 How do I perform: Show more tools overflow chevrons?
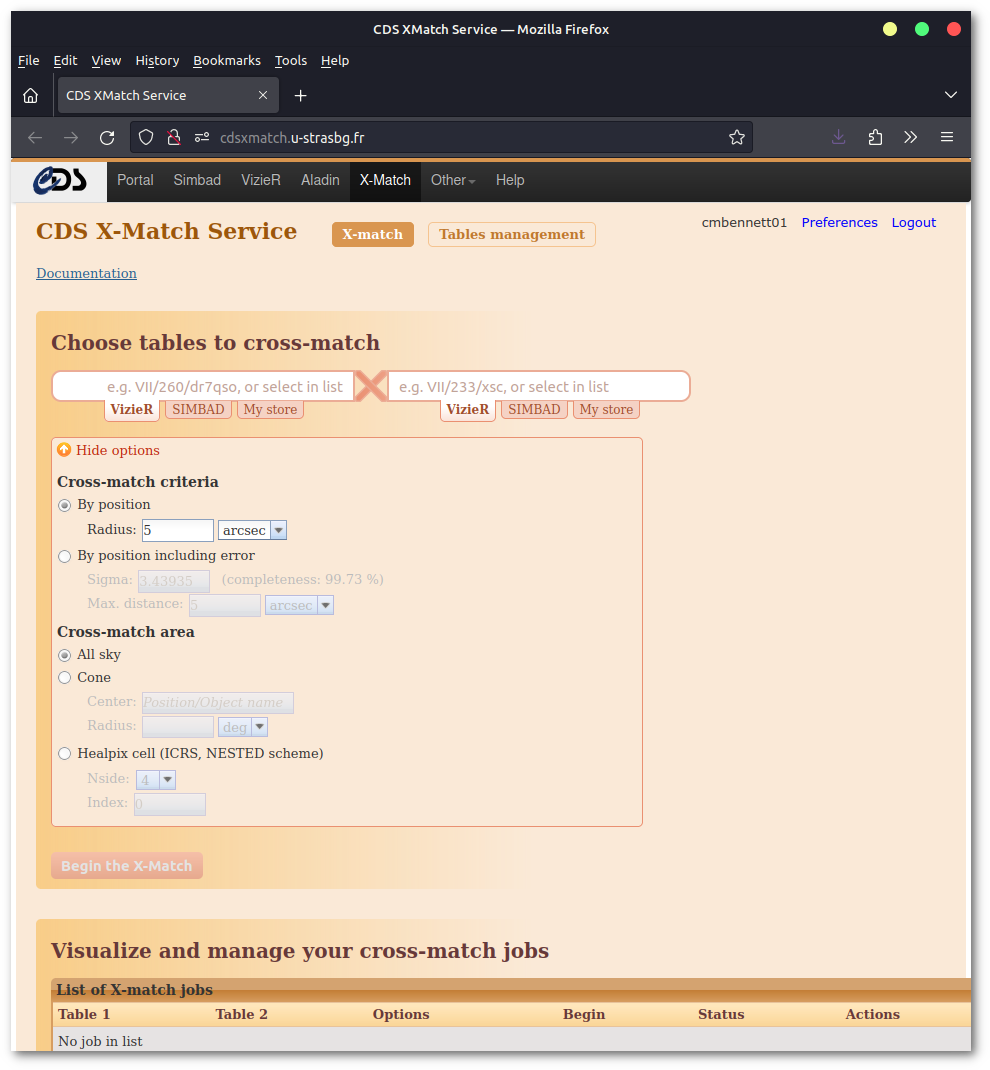coord(910,138)
